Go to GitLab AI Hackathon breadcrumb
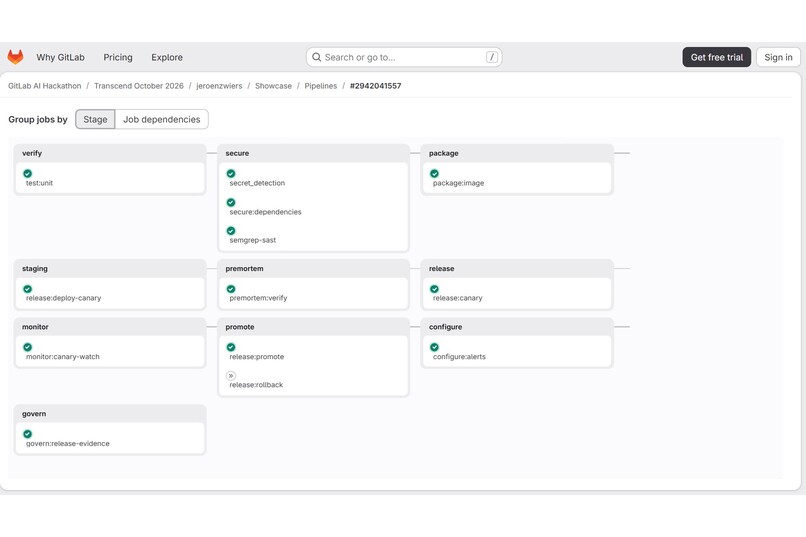 (x=45, y=86)
